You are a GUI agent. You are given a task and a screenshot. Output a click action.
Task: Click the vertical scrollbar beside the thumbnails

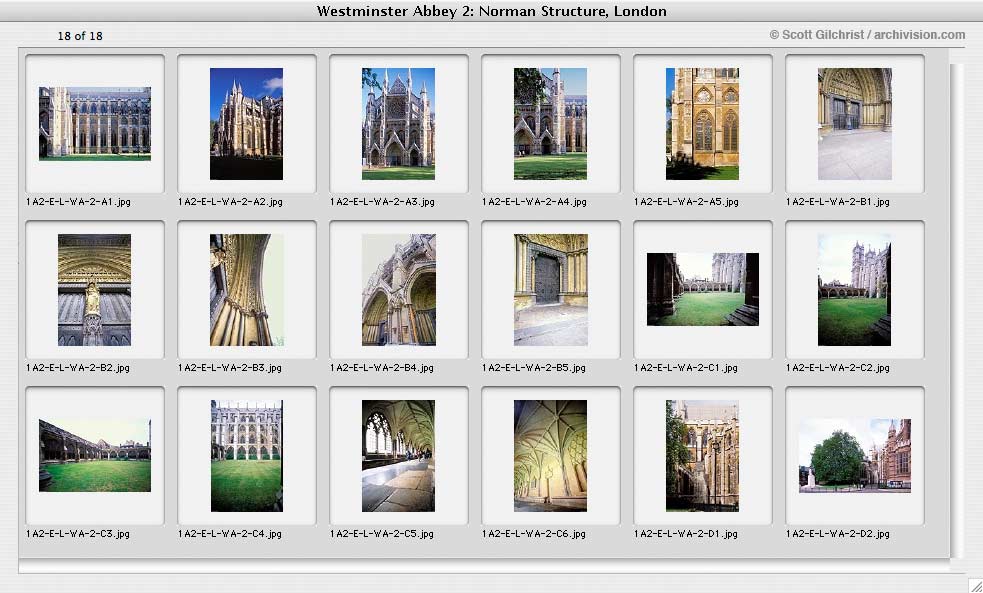point(957,310)
